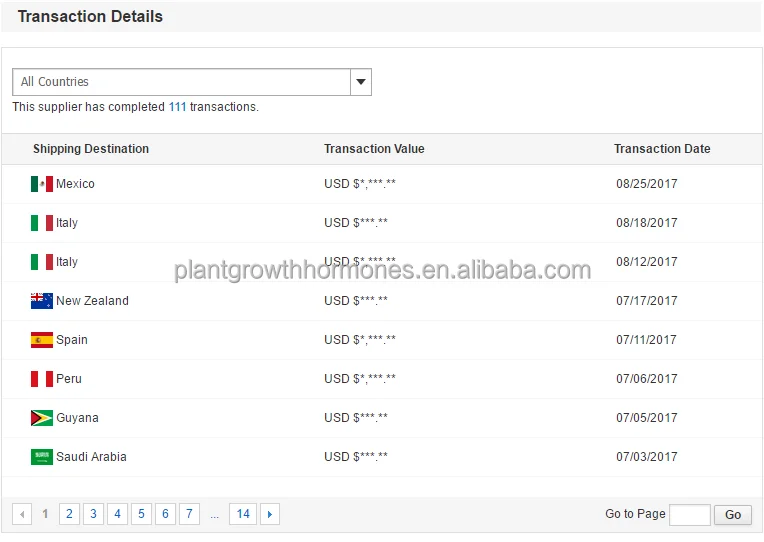
Task: Click the Spain flag icon
Action: coord(42,340)
